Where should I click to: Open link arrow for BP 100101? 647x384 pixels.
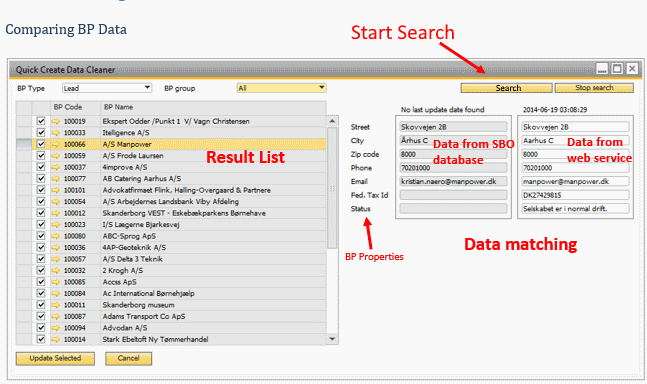click(x=56, y=190)
